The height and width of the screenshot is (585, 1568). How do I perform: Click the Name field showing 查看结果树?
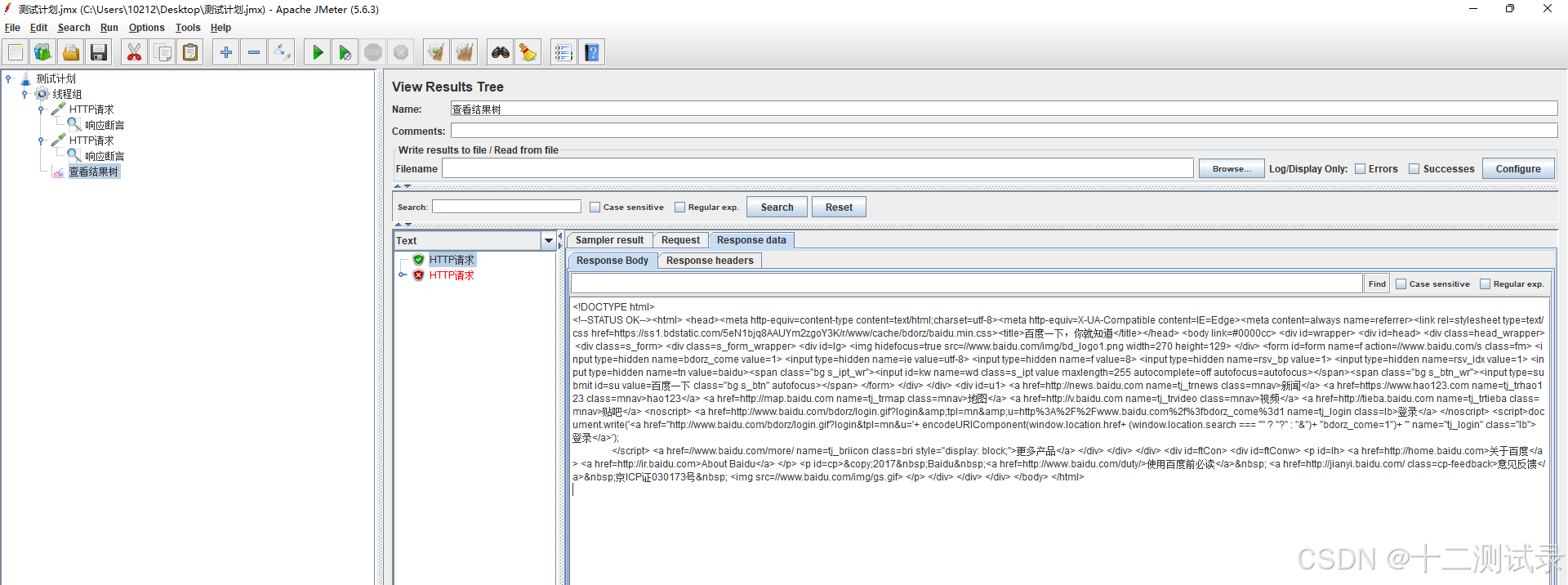(x=1004, y=109)
